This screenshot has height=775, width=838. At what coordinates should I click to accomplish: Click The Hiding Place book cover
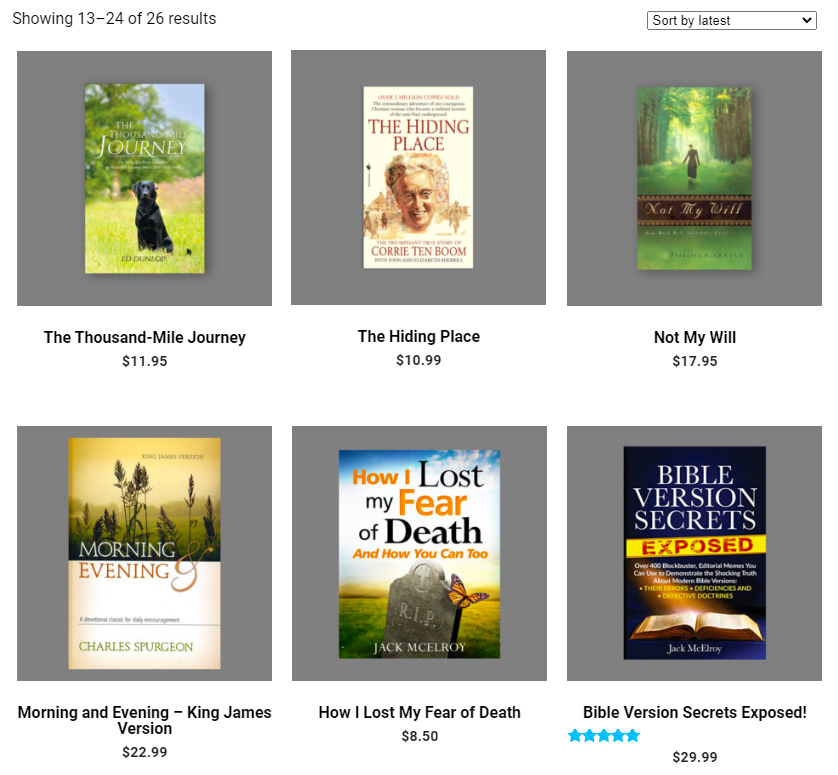pyautogui.click(x=418, y=177)
